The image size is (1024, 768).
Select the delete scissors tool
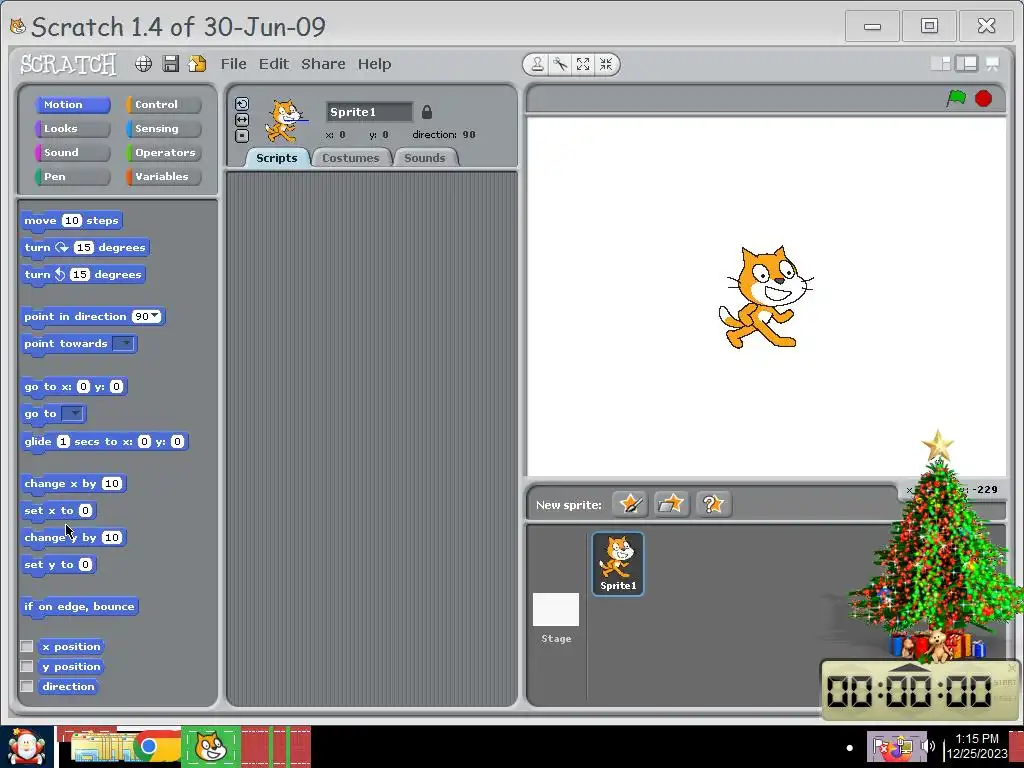click(560, 64)
